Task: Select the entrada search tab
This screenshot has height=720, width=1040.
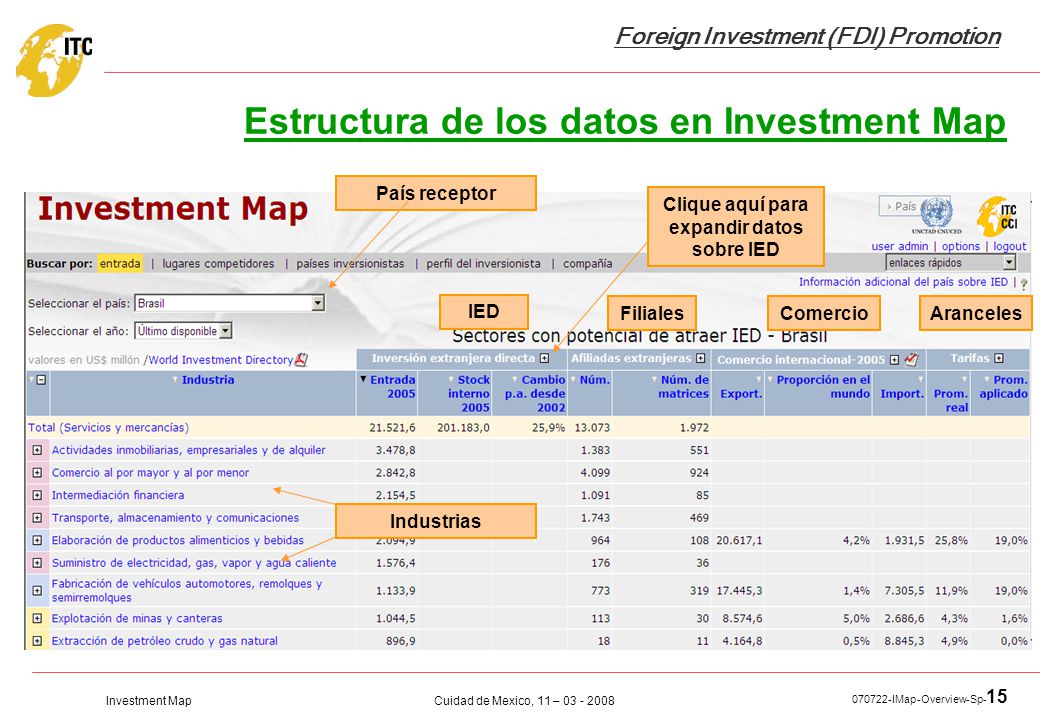Action: [x=120, y=263]
